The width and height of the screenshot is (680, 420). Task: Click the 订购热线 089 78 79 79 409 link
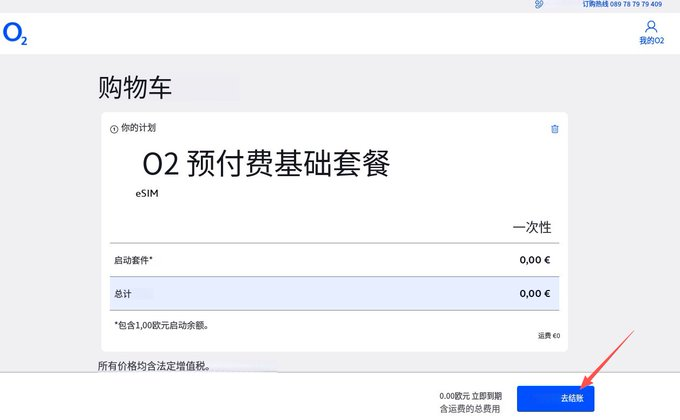click(x=622, y=4)
